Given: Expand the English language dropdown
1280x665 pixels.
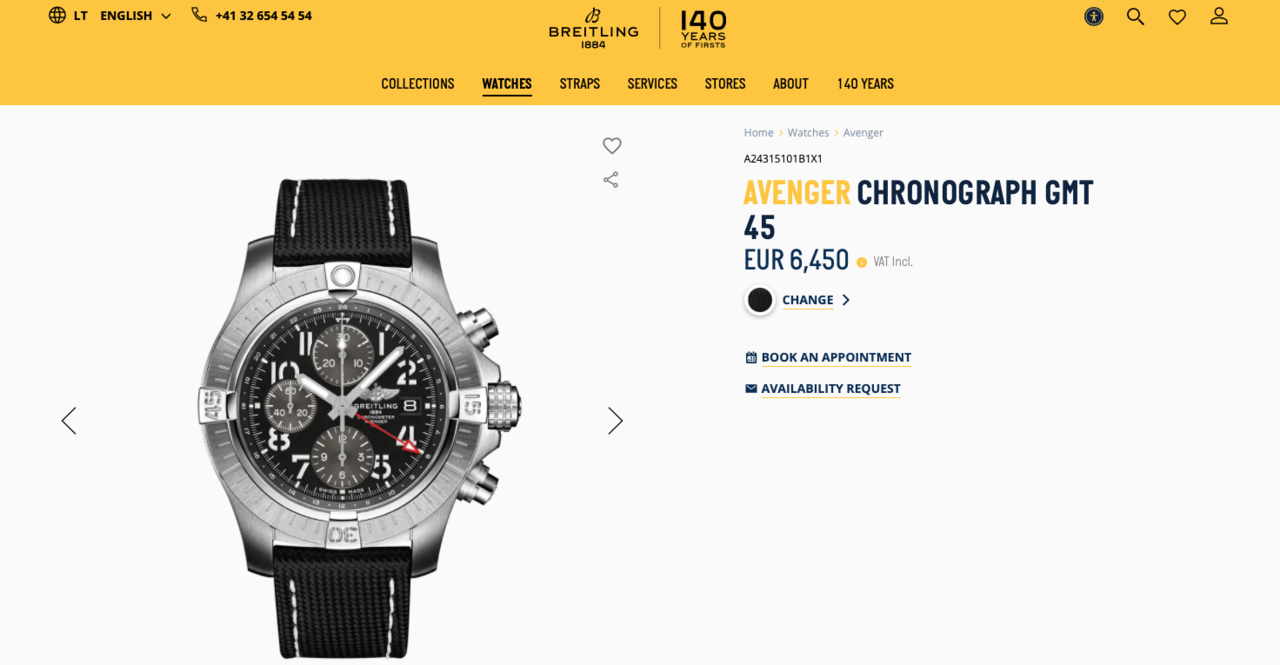Looking at the screenshot, I should (x=136, y=15).
